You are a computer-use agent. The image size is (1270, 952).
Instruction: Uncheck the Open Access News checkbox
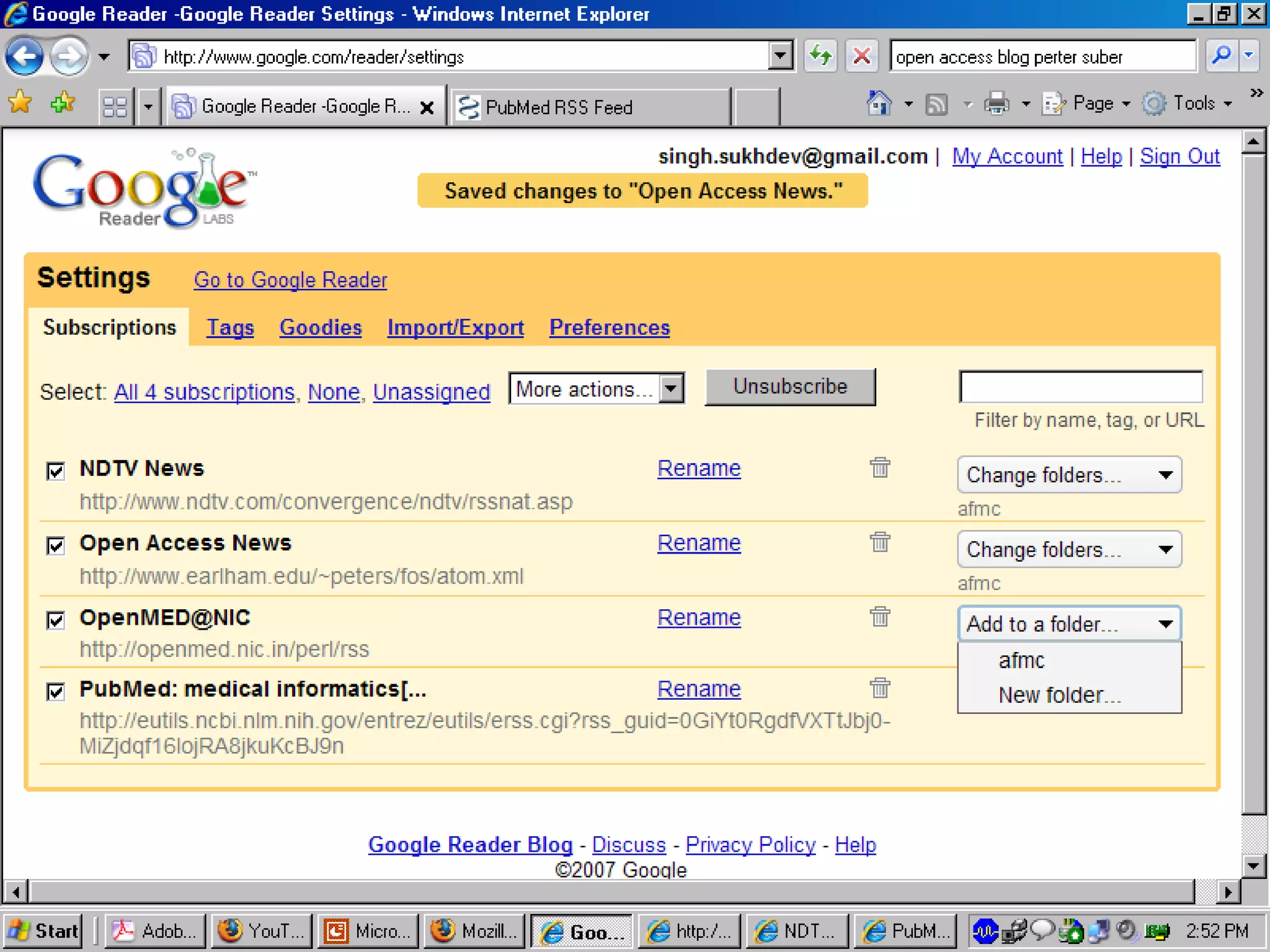(x=56, y=545)
